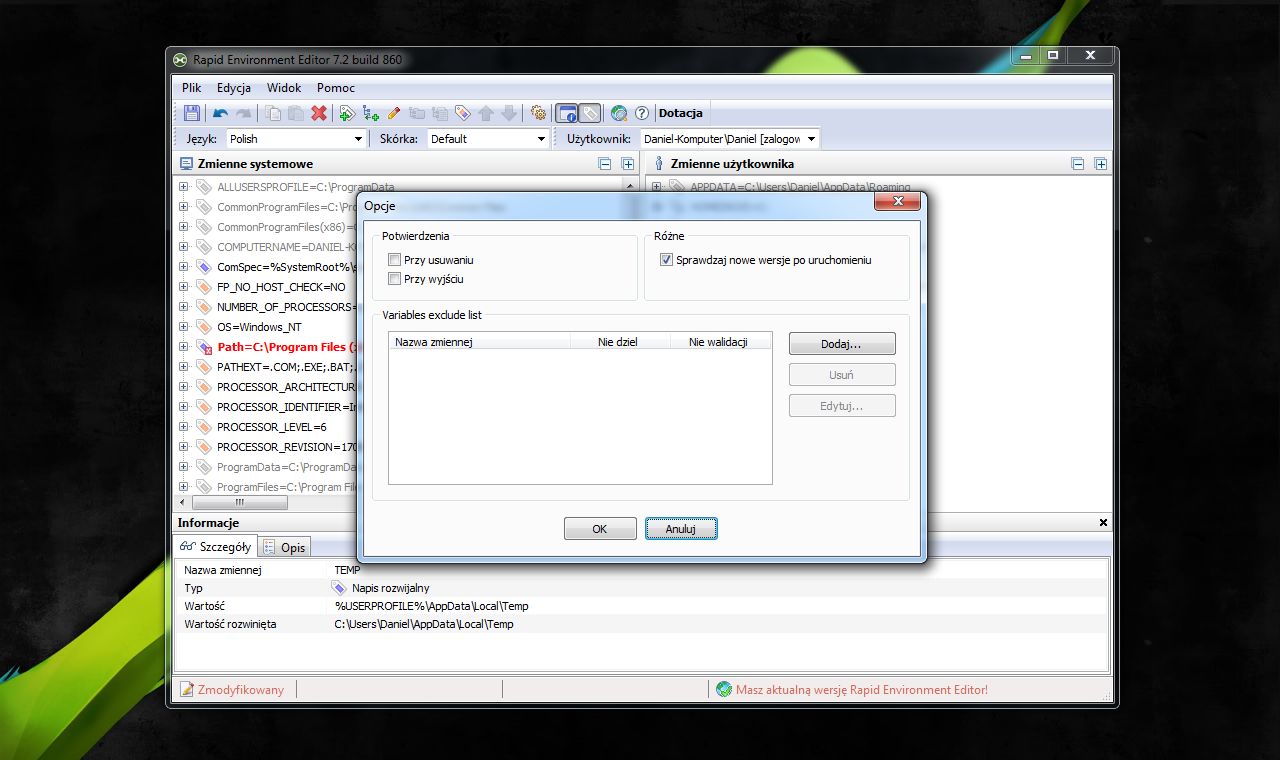Image resolution: width=1280 pixels, height=760 pixels.
Task: Open the Język Polish dropdown
Action: point(358,139)
